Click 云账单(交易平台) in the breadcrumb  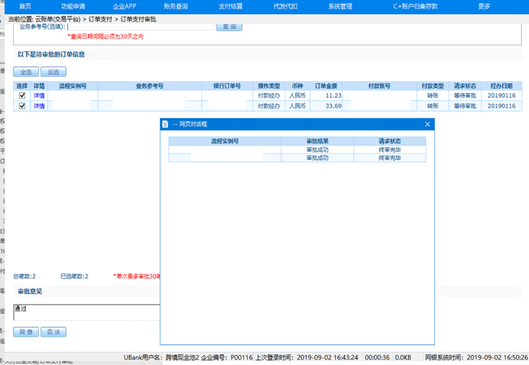coord(58,19)
